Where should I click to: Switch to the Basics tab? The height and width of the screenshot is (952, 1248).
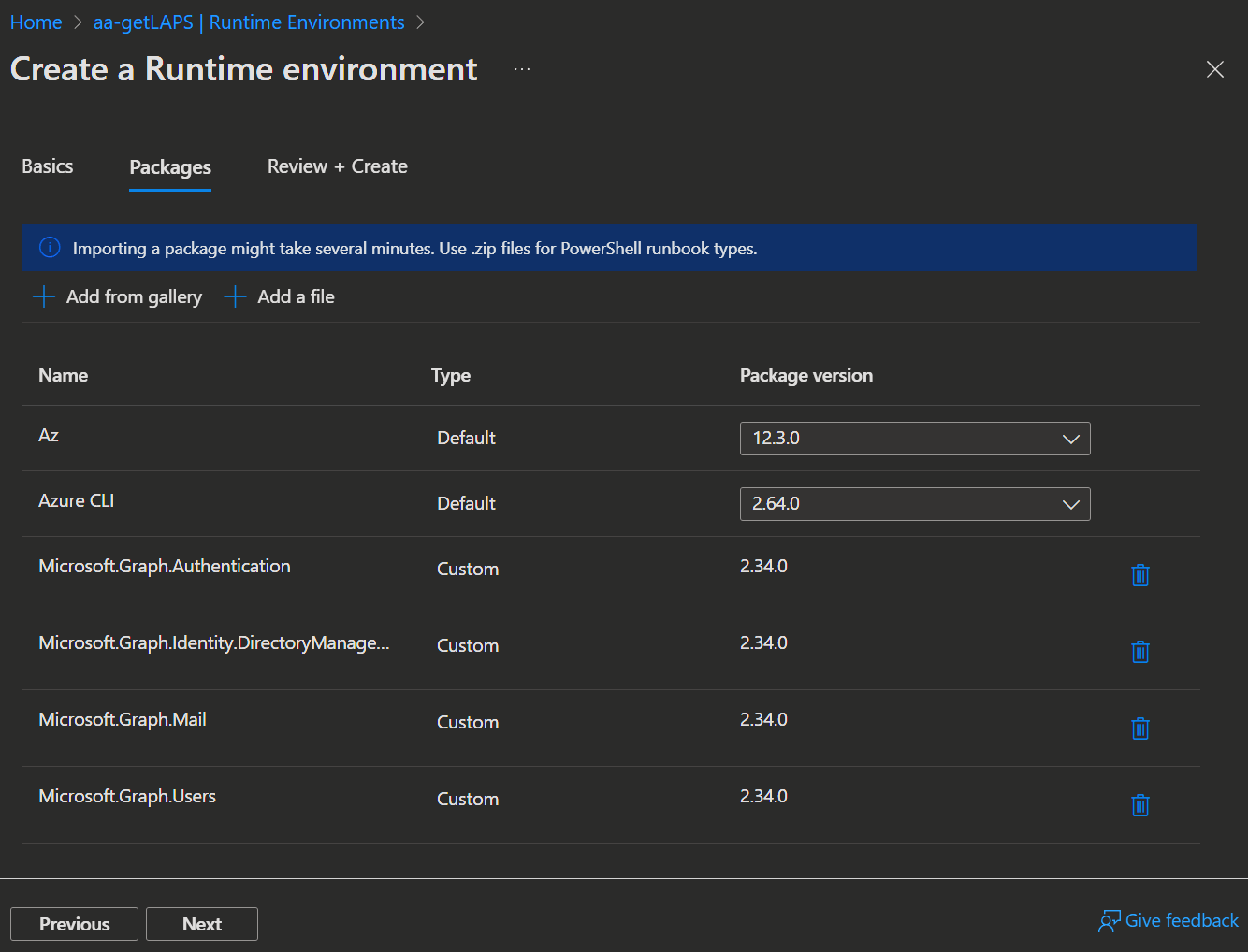pos(48,166)
